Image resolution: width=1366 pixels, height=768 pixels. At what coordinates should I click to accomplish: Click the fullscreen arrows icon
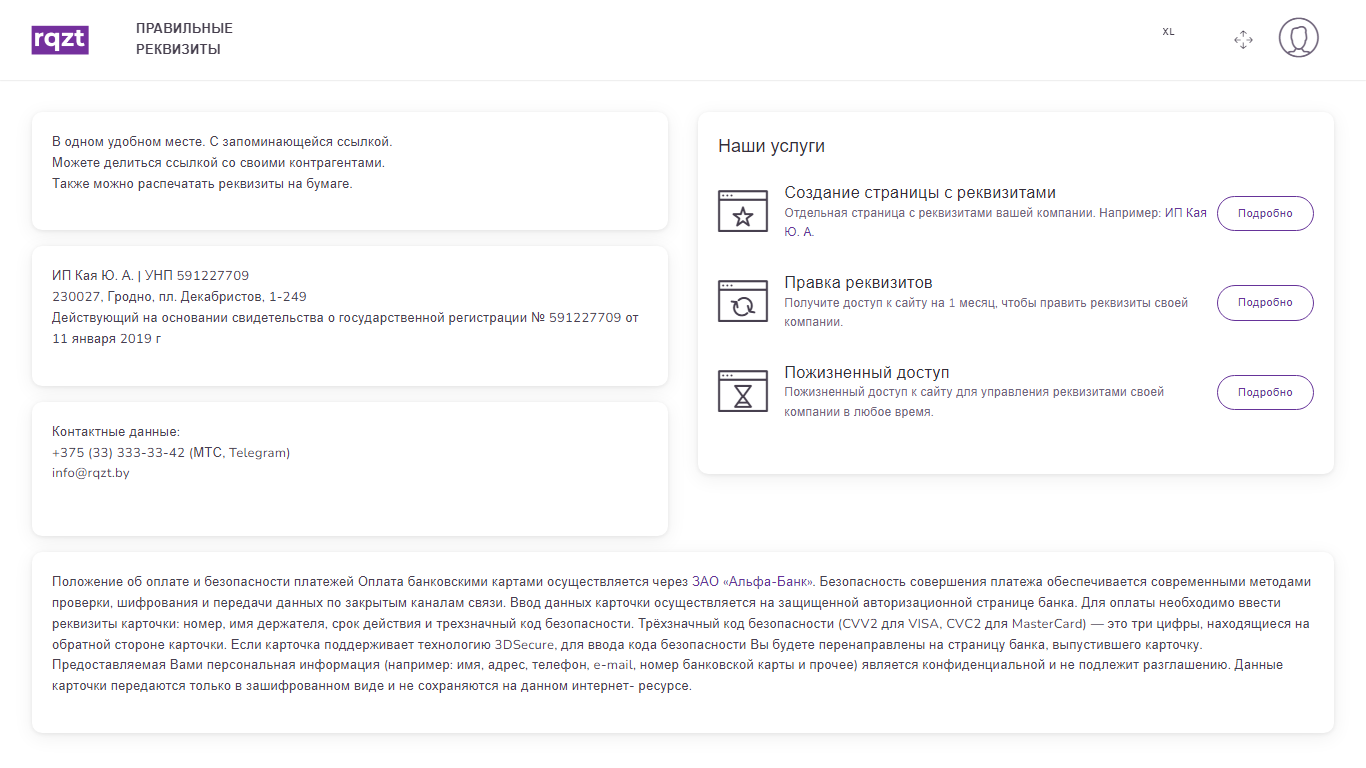pyautogui.click(x=1243, y=40)
